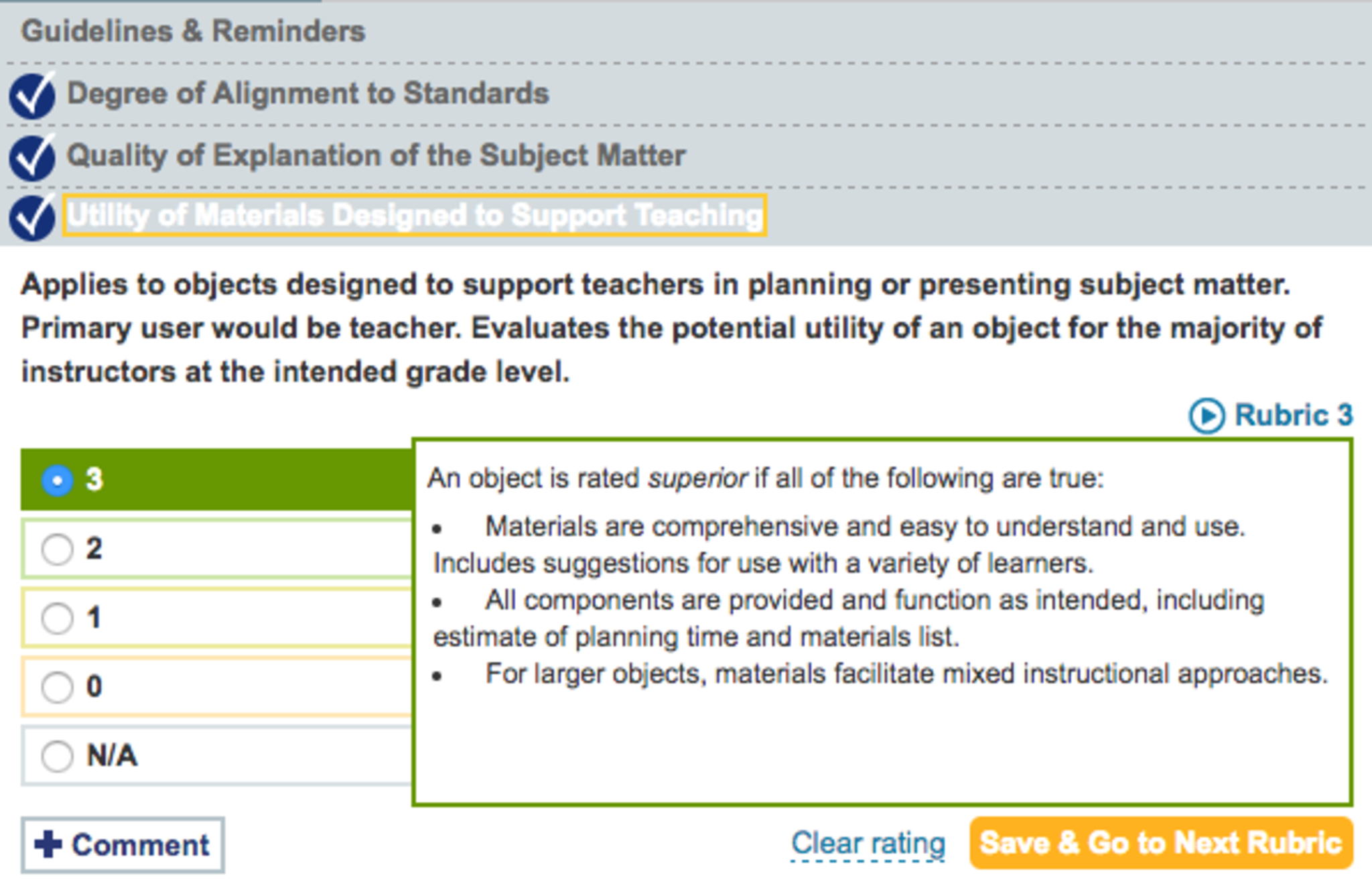Select the rating 3 radio button
This screenshot has width=1372, height=890.
(57, 480)
